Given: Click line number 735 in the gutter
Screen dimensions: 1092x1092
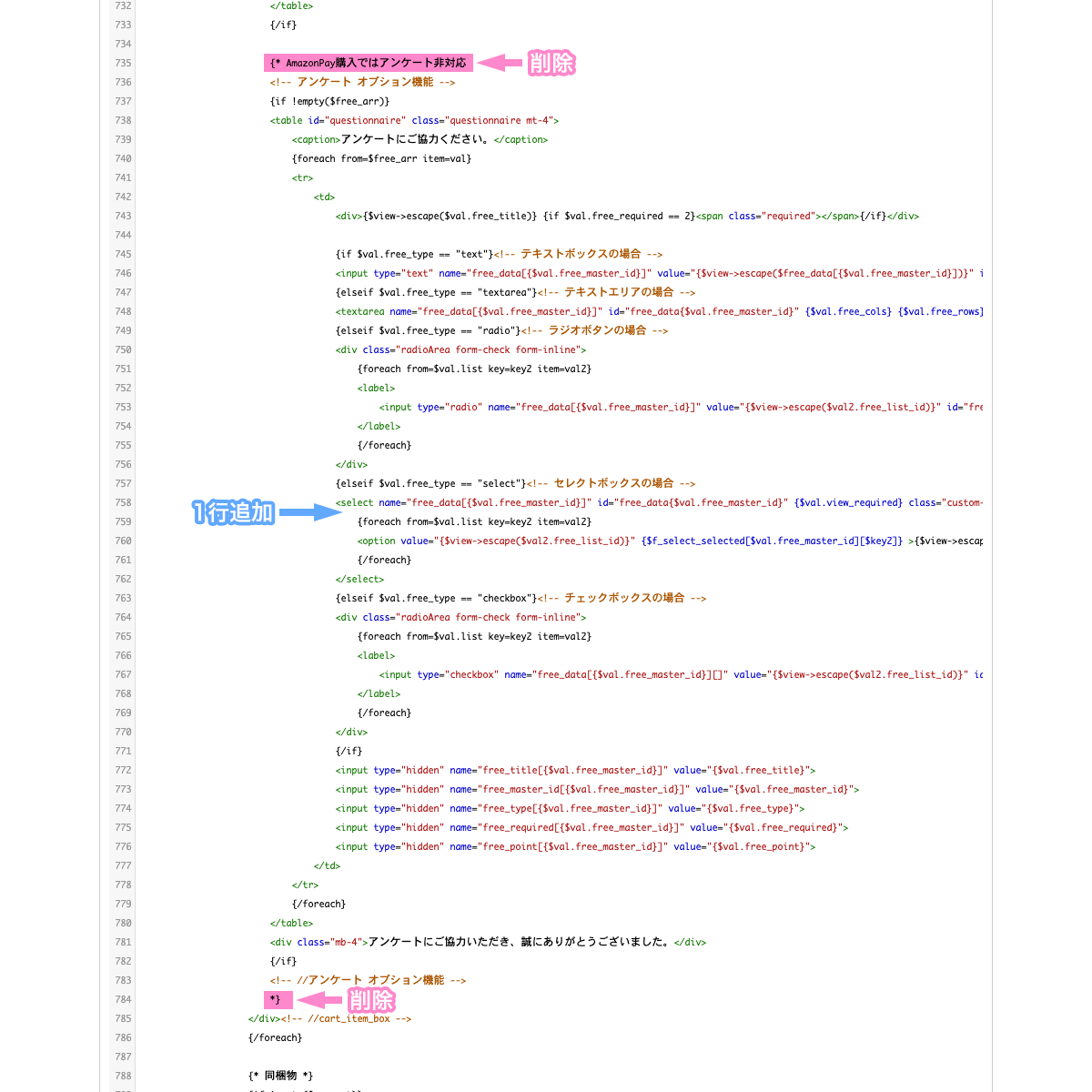Looking at the screenshot, I should 123,63.
